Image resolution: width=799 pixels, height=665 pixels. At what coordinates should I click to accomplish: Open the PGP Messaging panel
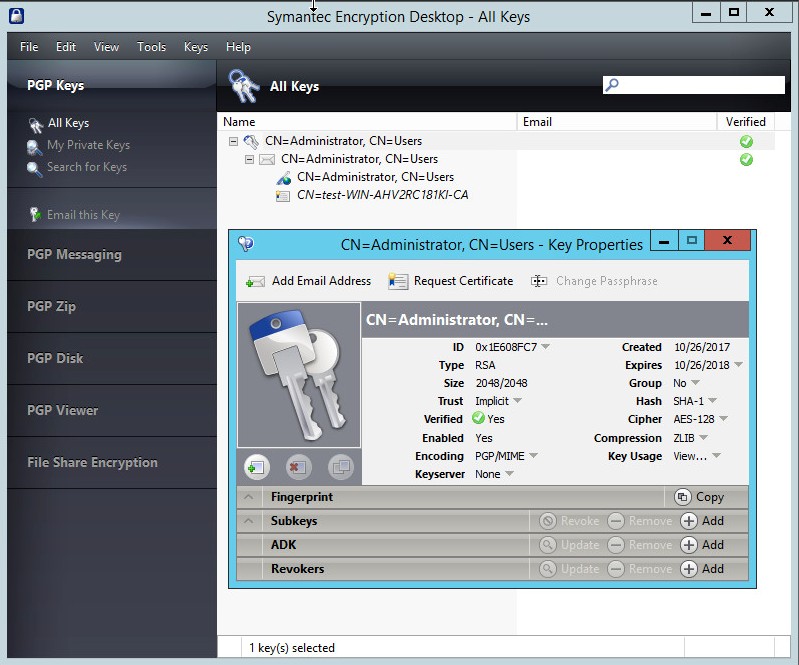click(112, 254)
